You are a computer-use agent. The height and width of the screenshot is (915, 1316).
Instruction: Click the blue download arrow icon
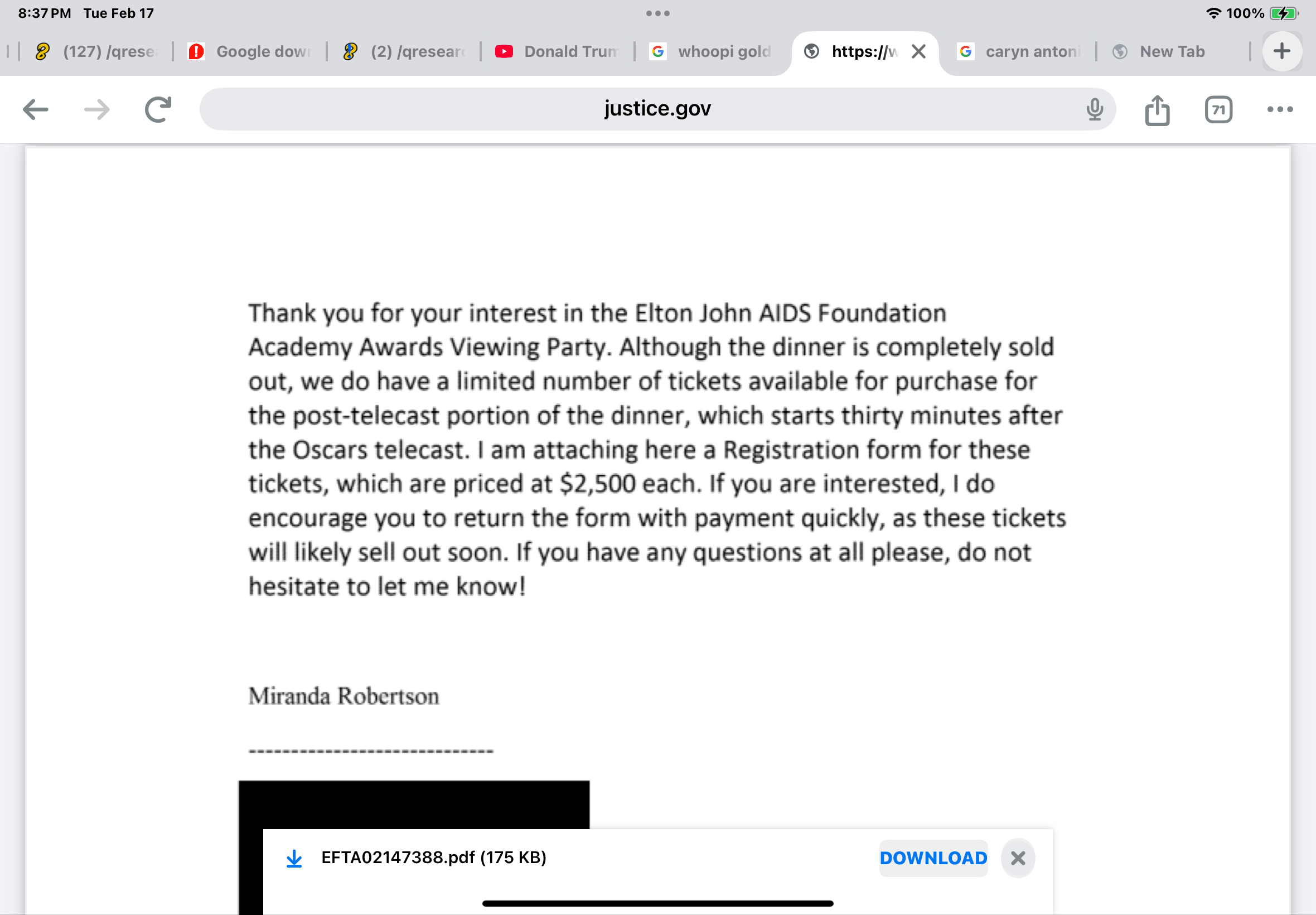point(294,858)
